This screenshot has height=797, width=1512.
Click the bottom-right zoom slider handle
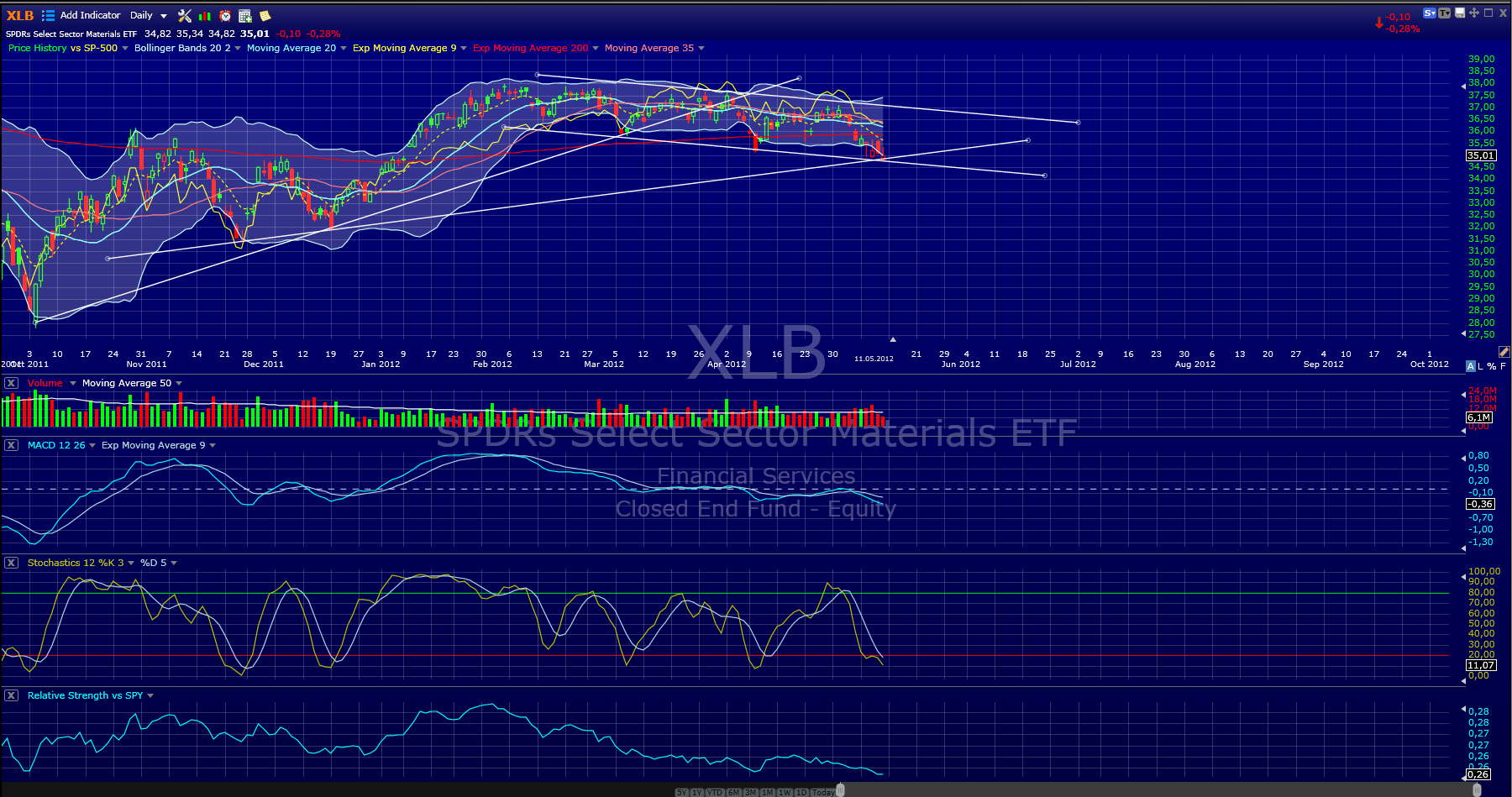(x=1478, y=790)
